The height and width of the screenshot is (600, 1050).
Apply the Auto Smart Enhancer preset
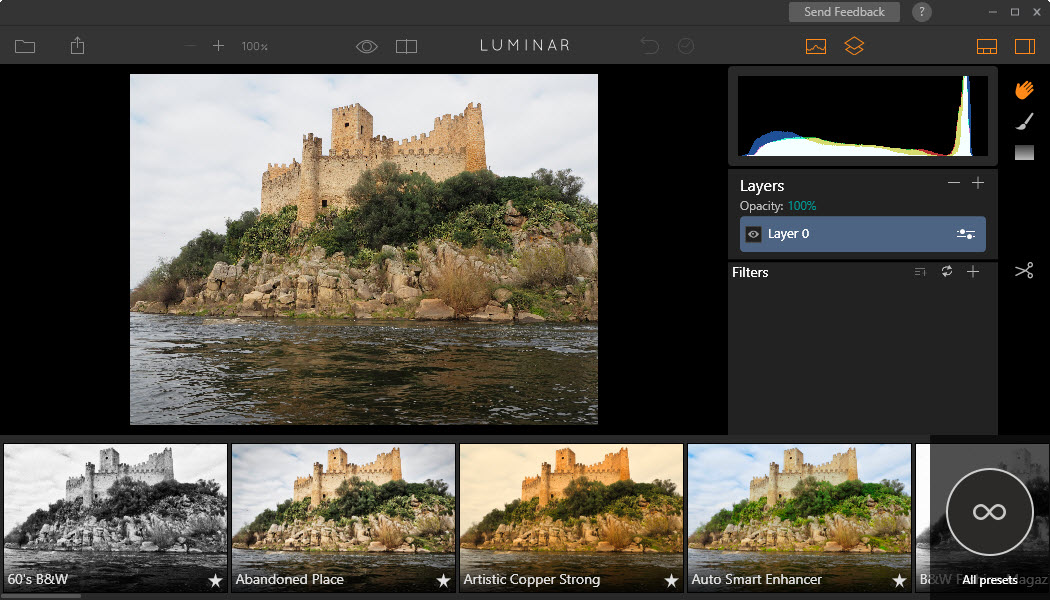[x=799, y=518]
